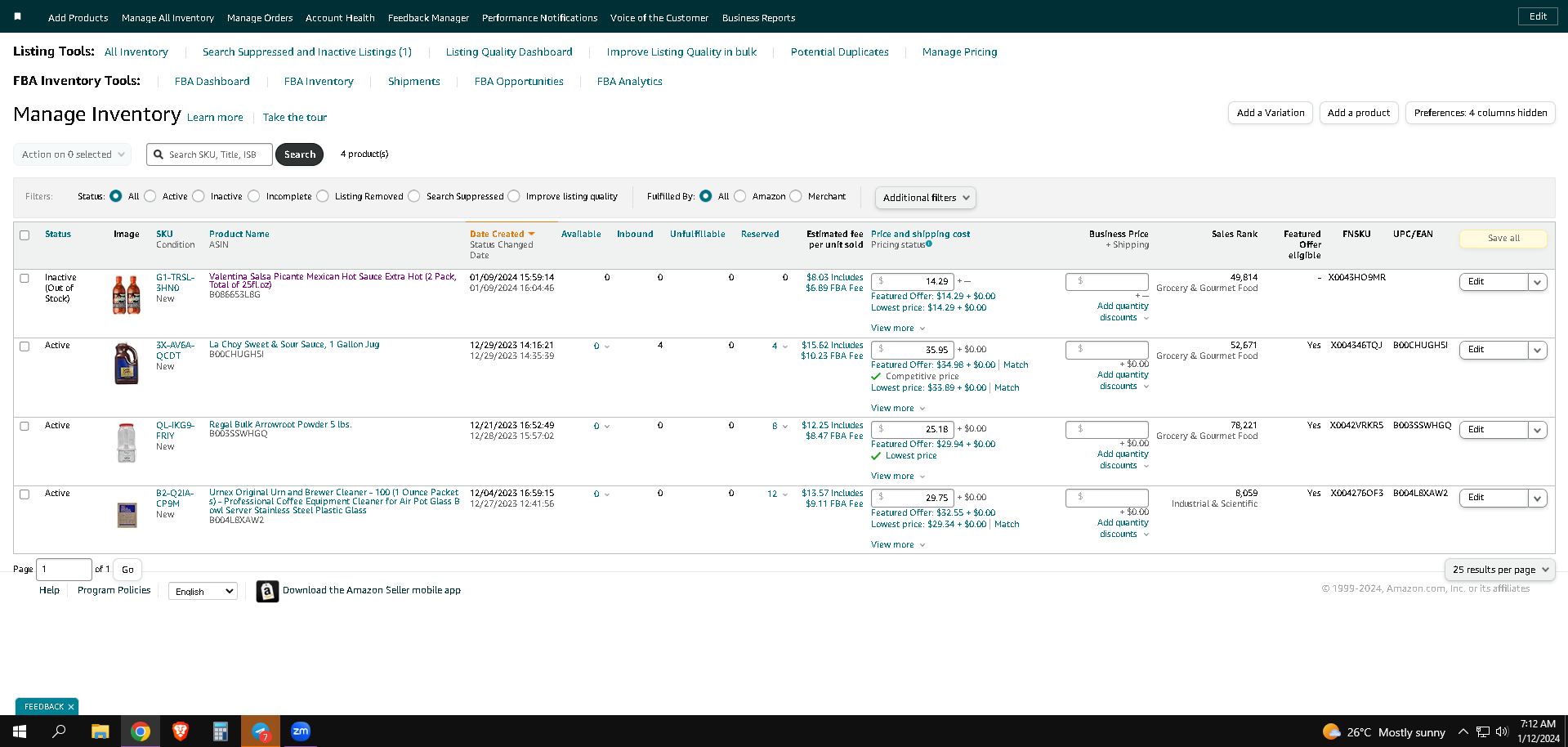This screenshot has height=747, width=1568.
Task: Open Zoom from the taskbar
Action: pos(301,731)
